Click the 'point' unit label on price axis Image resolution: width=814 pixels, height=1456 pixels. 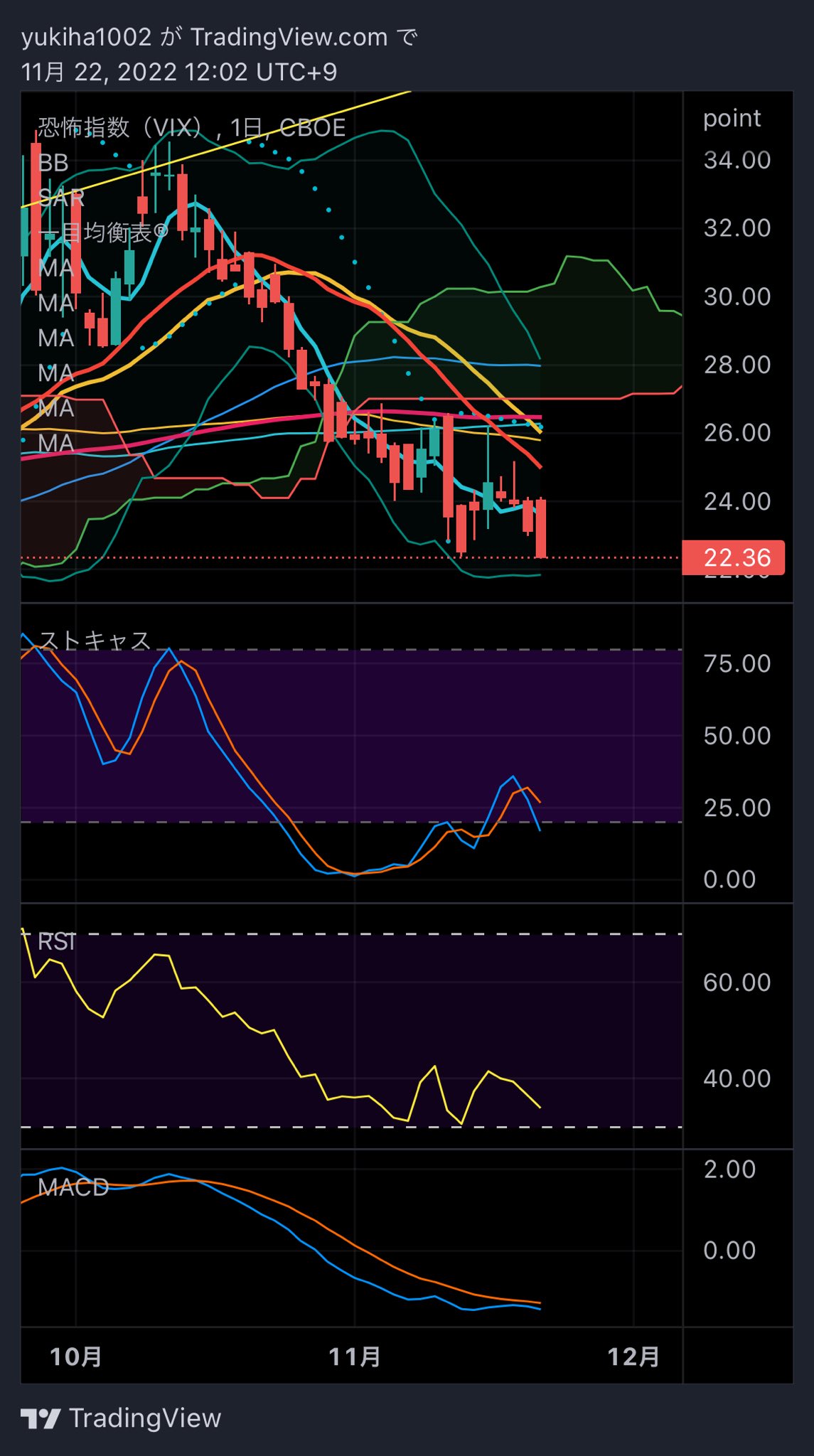[732, 118]
